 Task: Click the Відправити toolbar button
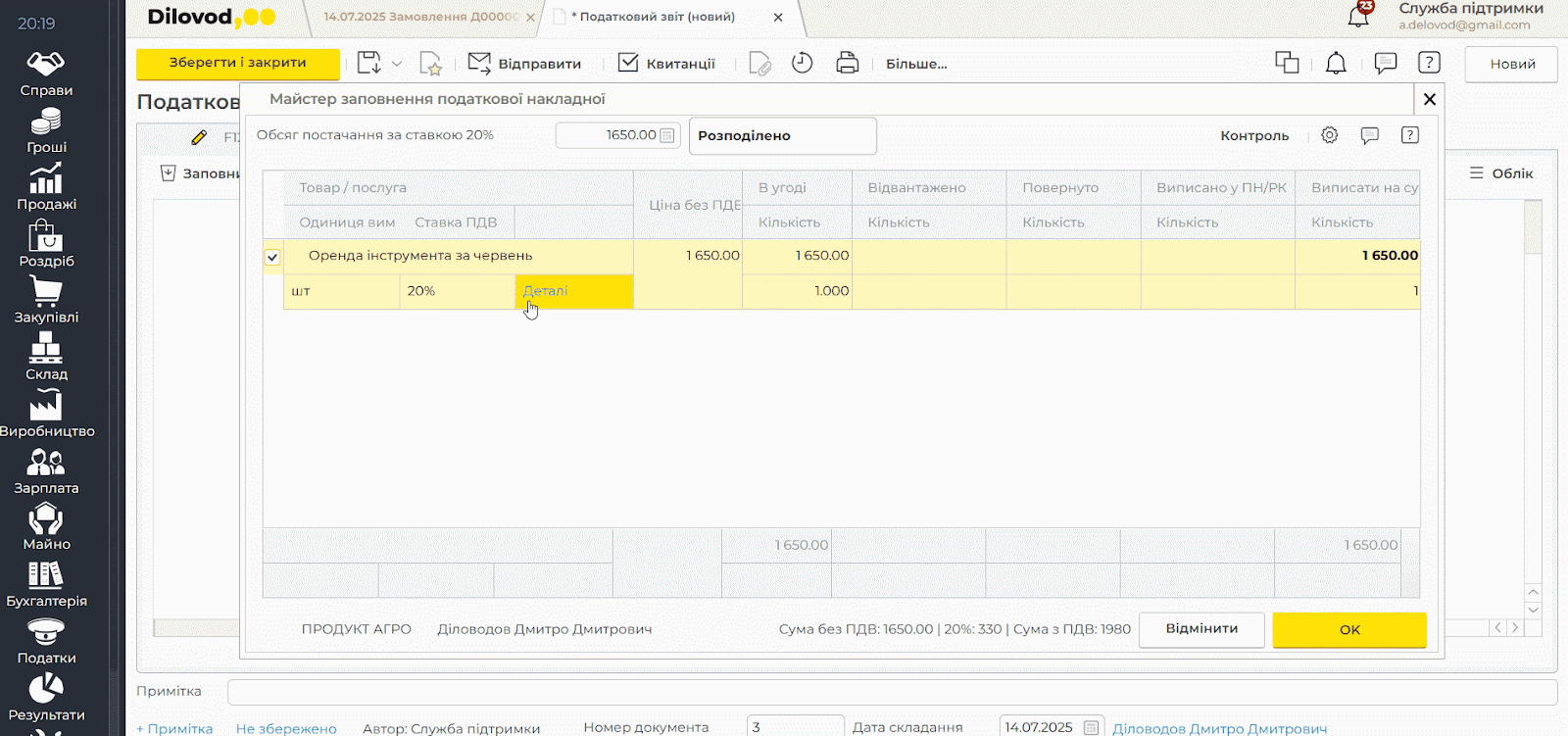point(525,64)
